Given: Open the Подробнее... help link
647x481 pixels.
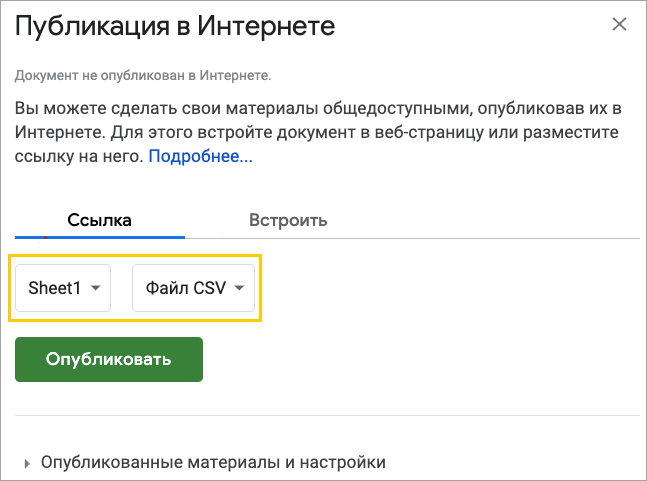Looking at the screenshot, I should pyautogui.click(x=201, y=157).
